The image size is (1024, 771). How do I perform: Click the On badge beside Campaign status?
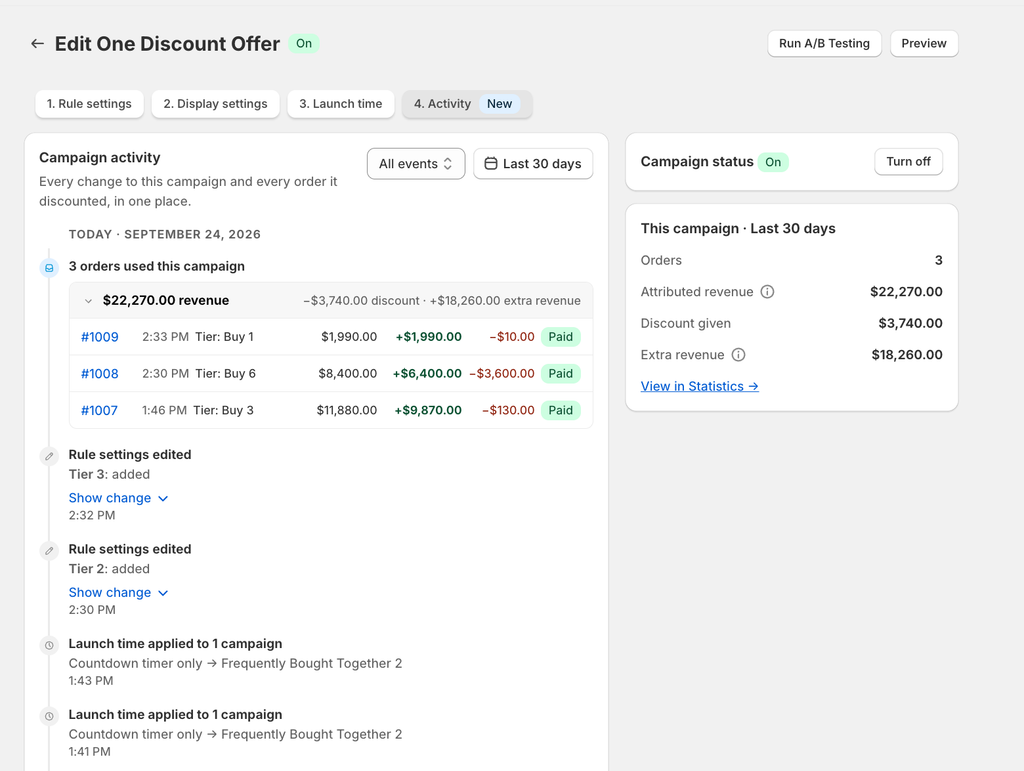(x=773, y=162)
